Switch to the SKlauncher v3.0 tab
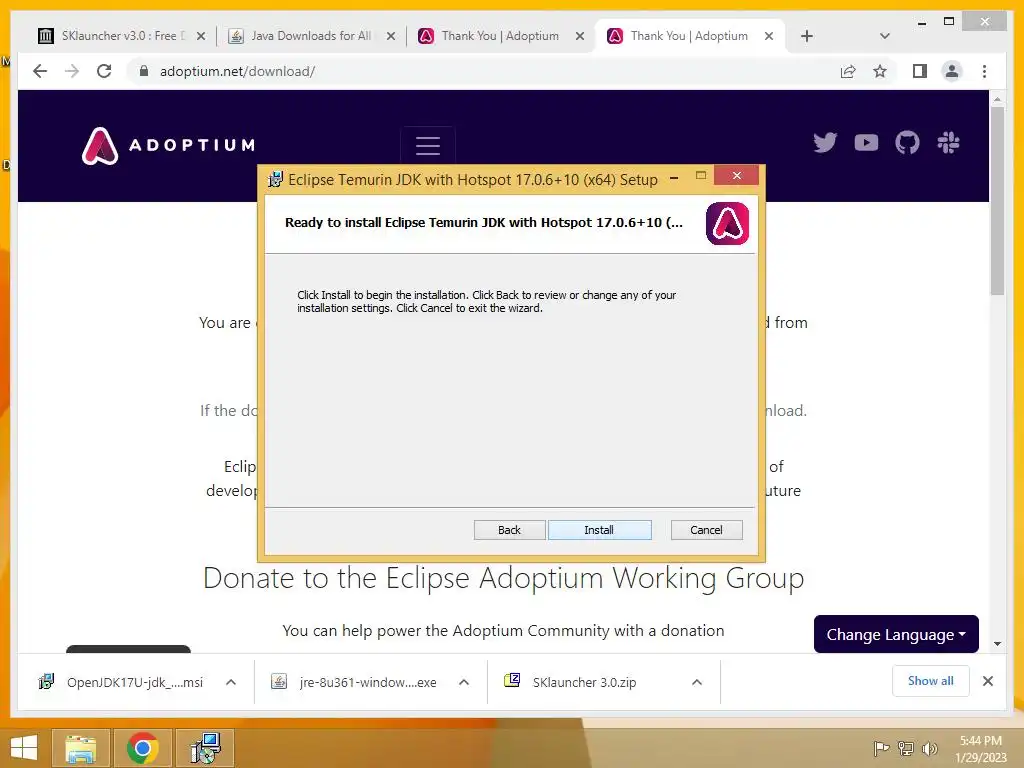Image resolution: width=1024 pixels, height=768 pixels. coord(119,36)
